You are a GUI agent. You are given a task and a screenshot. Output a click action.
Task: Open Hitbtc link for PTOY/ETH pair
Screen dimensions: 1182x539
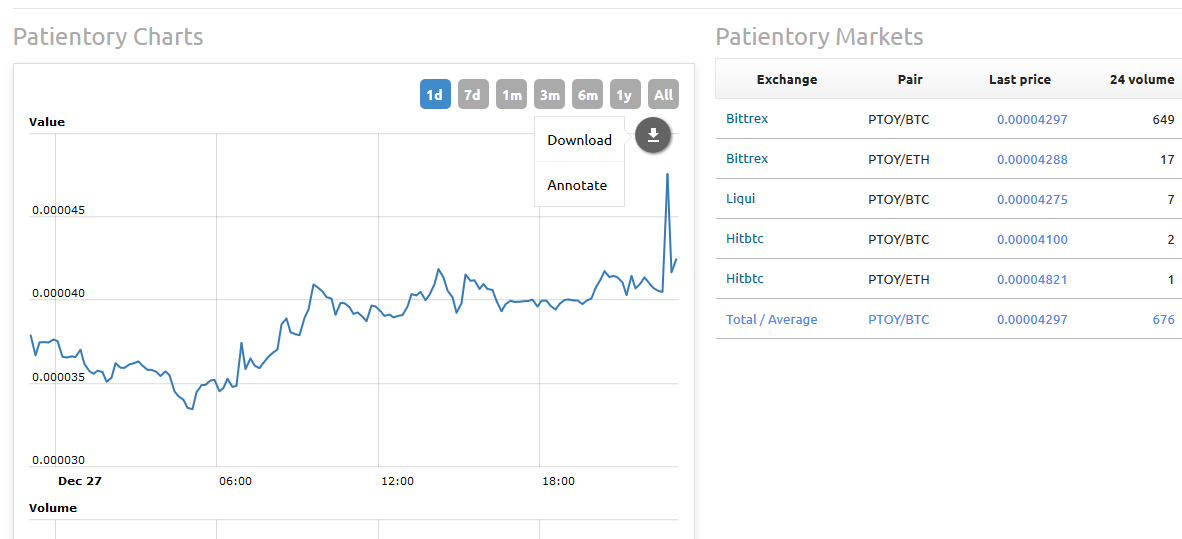pyautogui.click(x=745, y=279)
